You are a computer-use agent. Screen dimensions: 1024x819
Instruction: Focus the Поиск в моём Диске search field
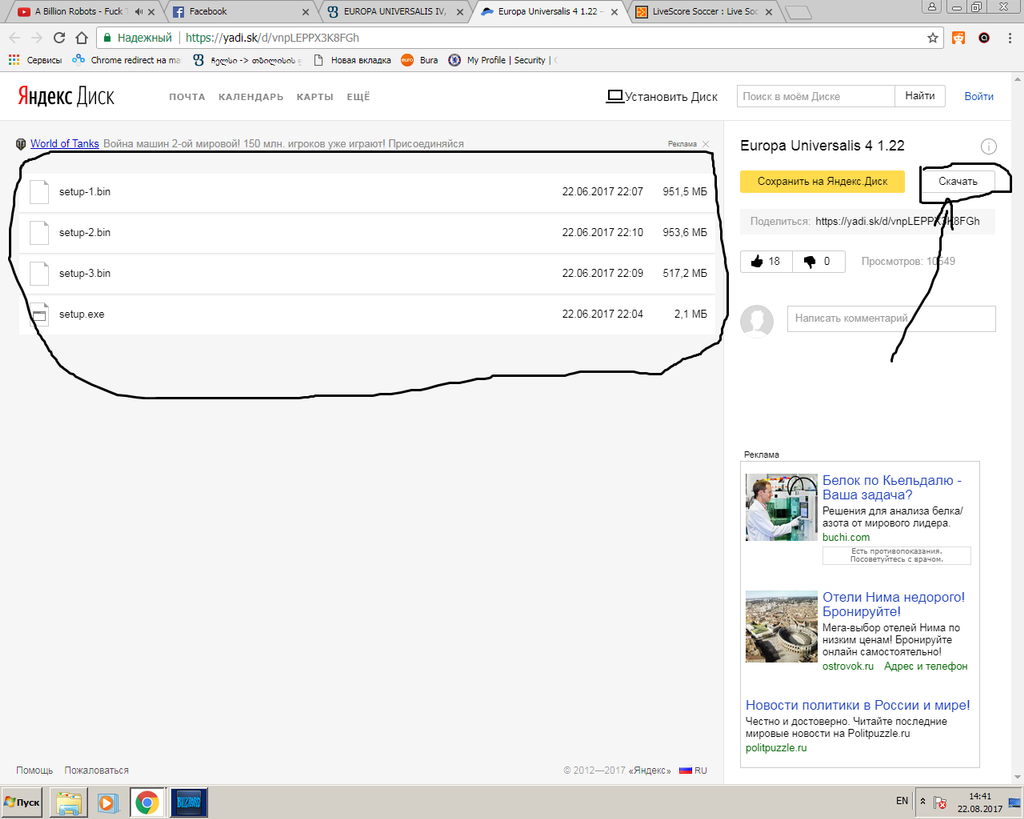816,96
